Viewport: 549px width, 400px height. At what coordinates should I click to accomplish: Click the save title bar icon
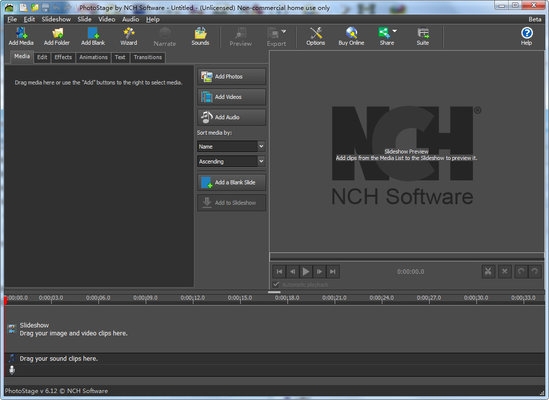coord(46,7)
